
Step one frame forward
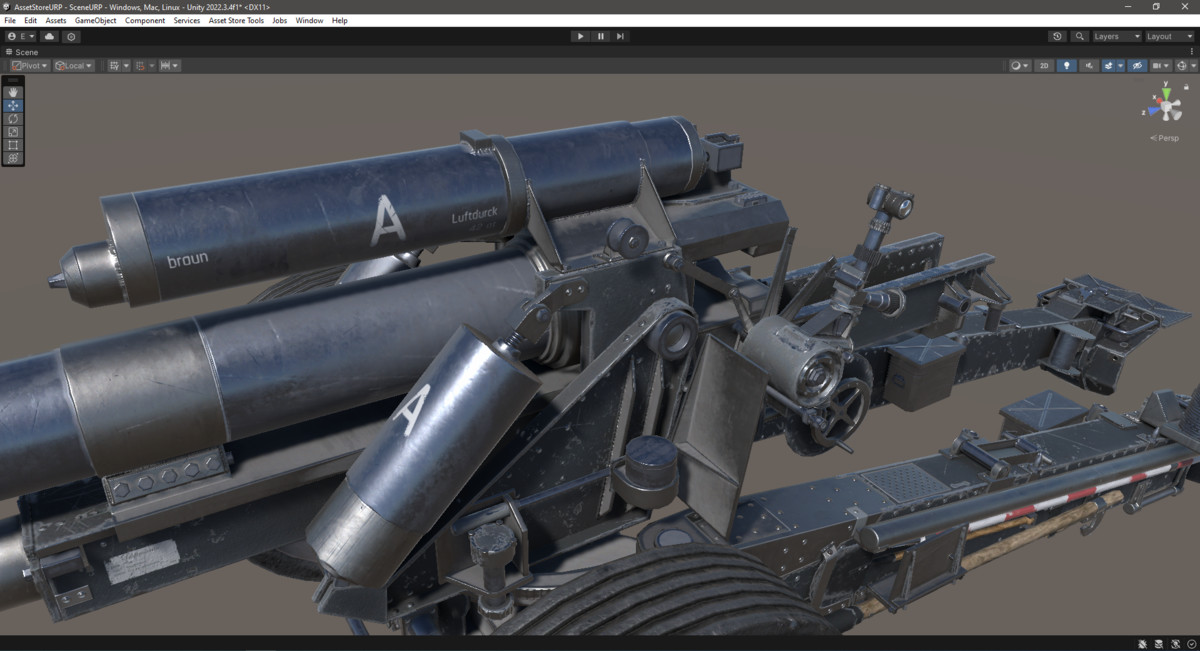pos(620,36)
